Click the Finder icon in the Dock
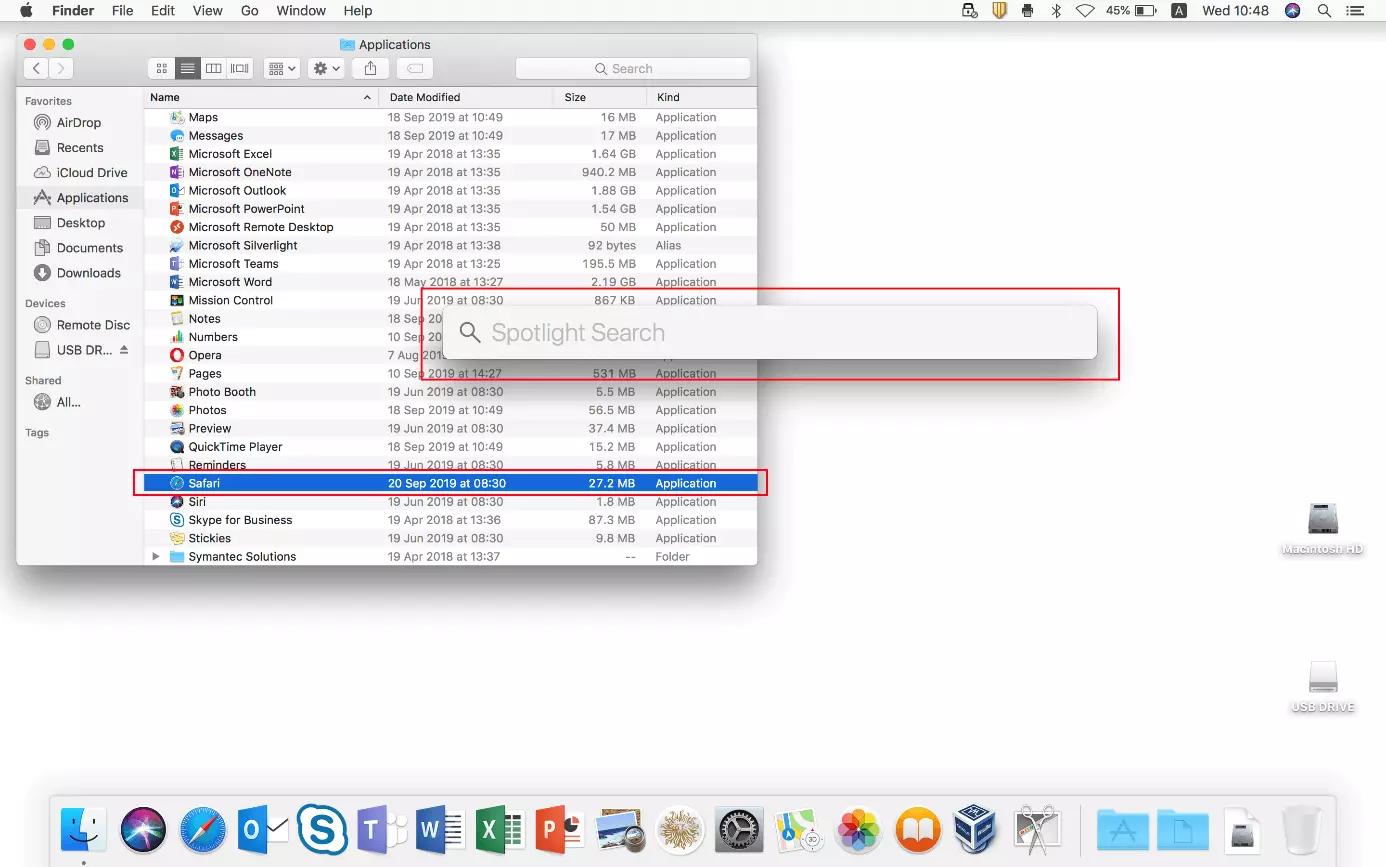 tap(84, 829)
